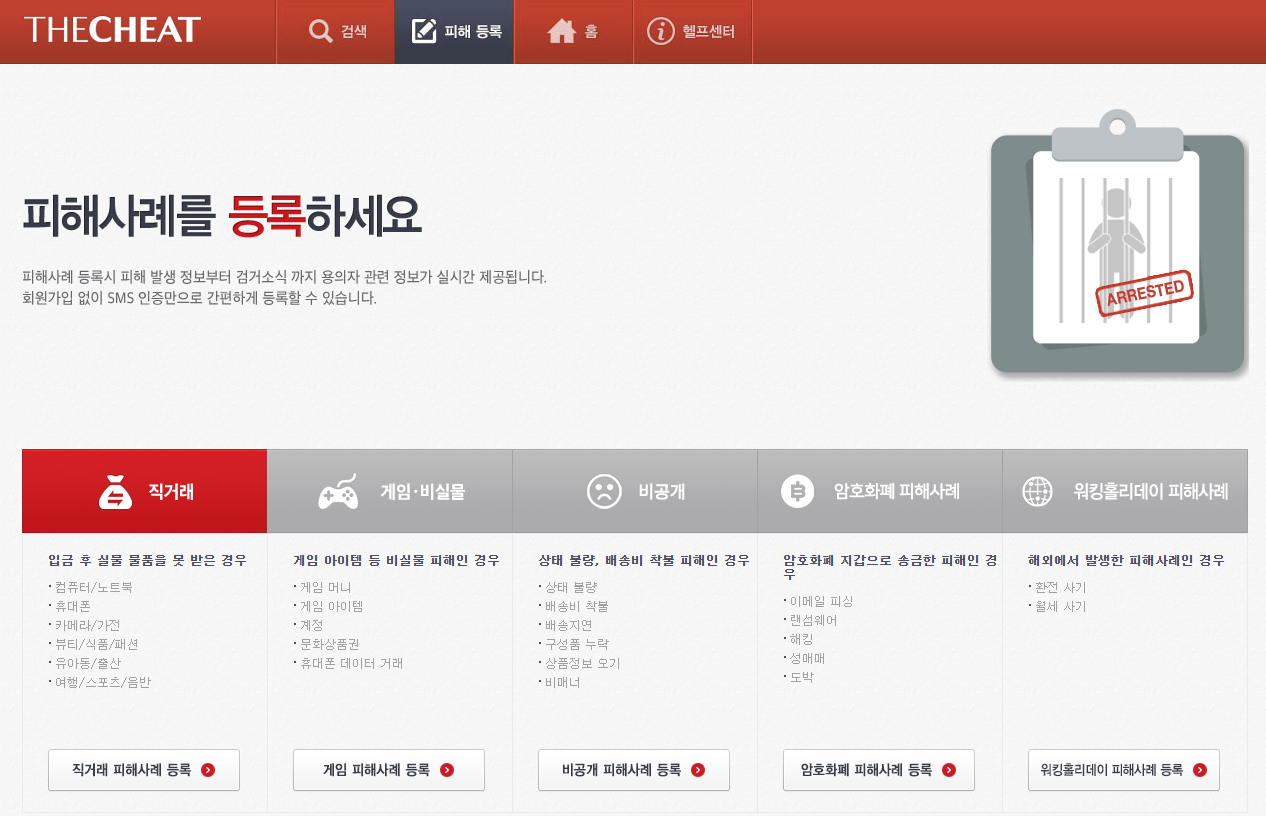Go to the 홈 menu
The width and height of the screenshot is (1266, 816).
pyautogui.click(x=574, y=32)
